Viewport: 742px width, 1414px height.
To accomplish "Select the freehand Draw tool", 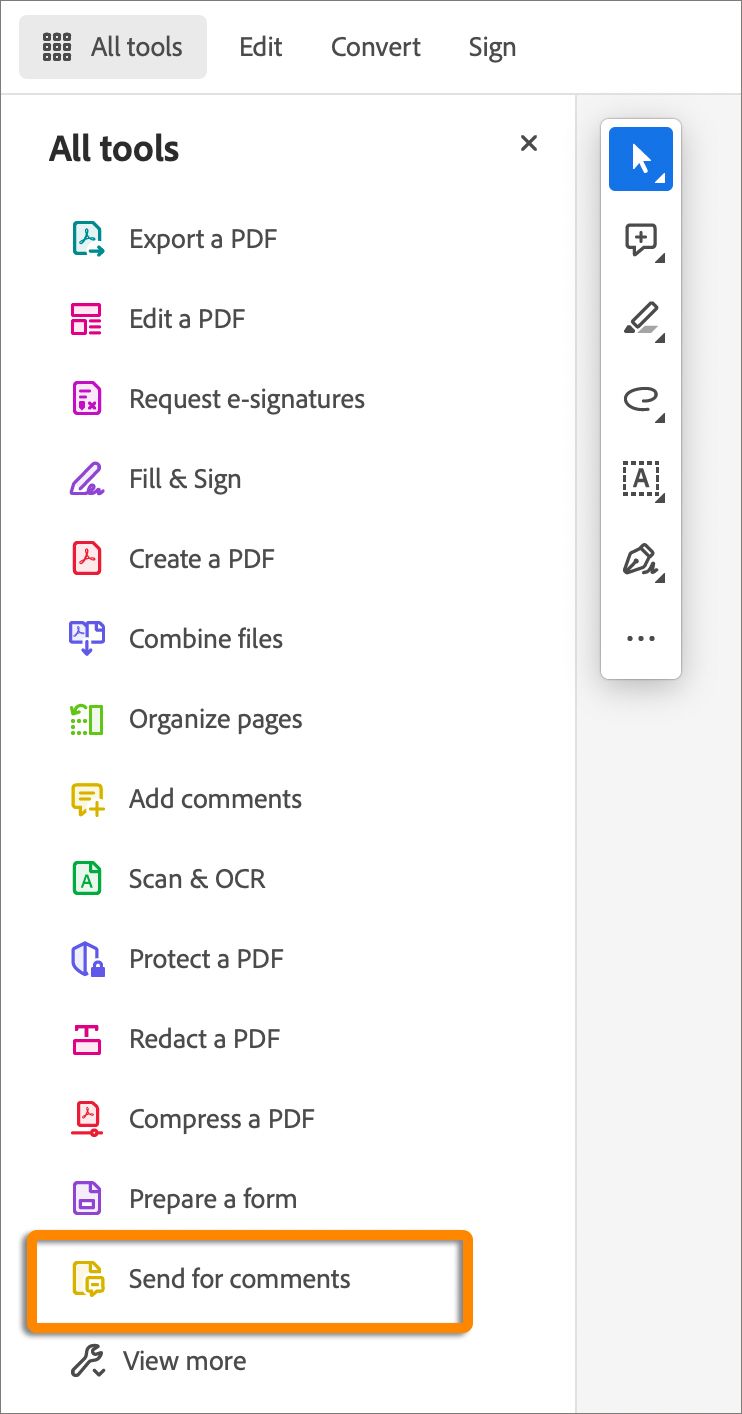I will 640,398.
